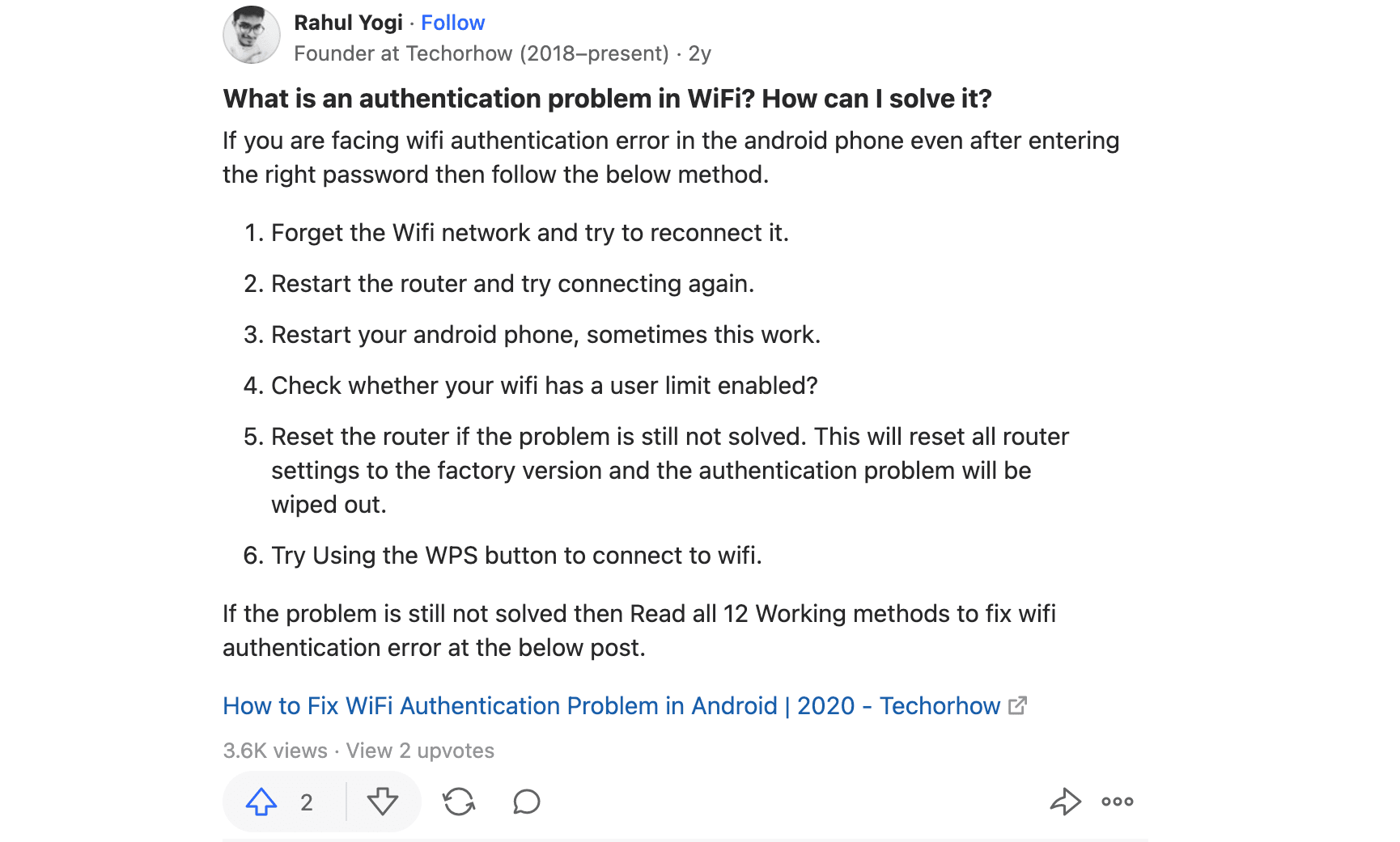
Task: Reshare the answer using circular arrows icon
Action: coord(459,802)
